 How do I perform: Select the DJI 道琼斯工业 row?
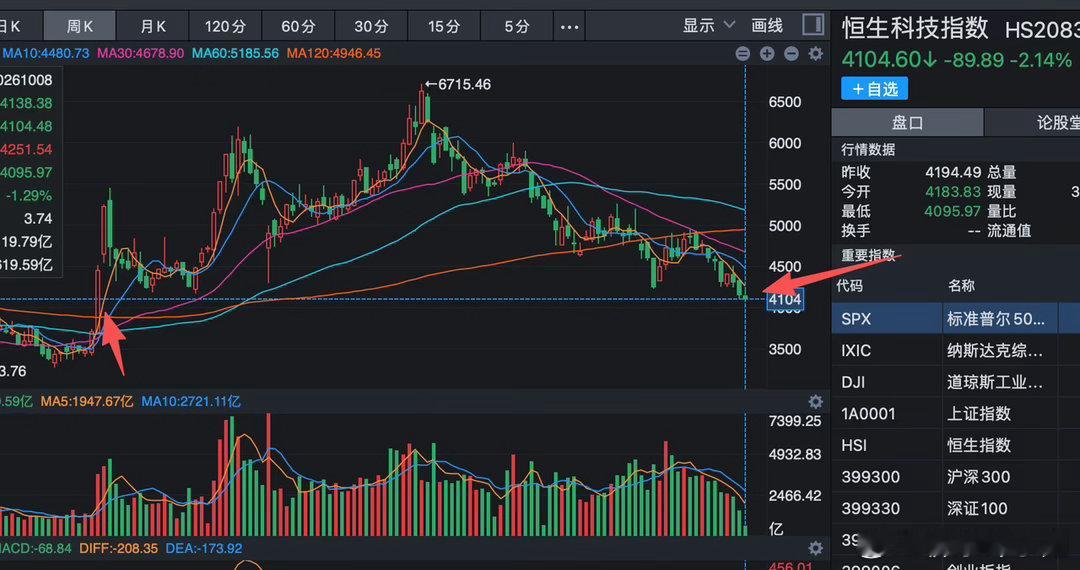point(956,382)
